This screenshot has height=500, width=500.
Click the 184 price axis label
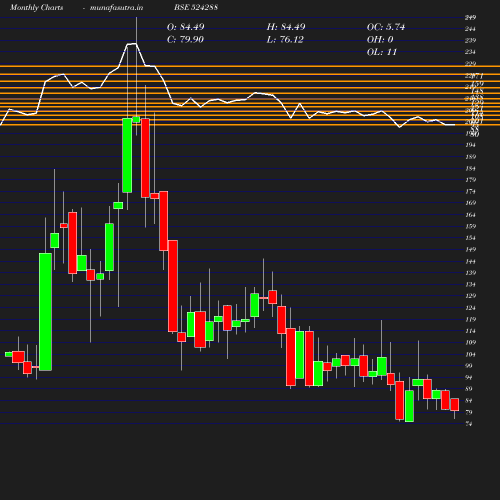(x=470, y=168)
